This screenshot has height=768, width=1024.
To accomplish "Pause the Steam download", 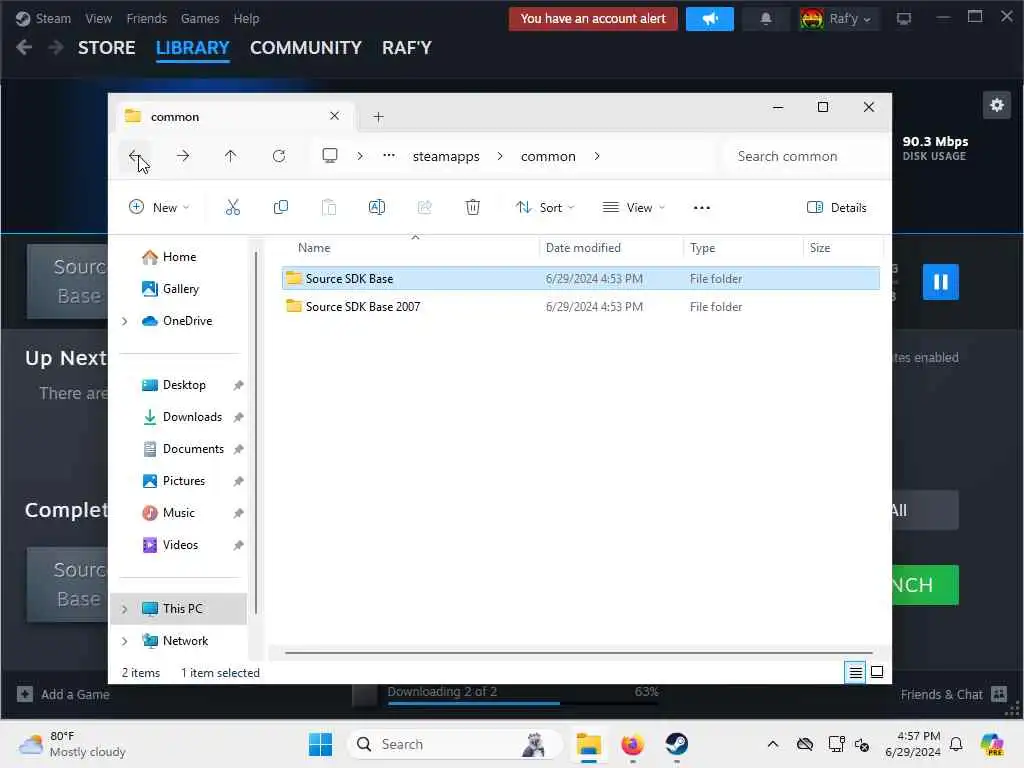I will 940,282.
